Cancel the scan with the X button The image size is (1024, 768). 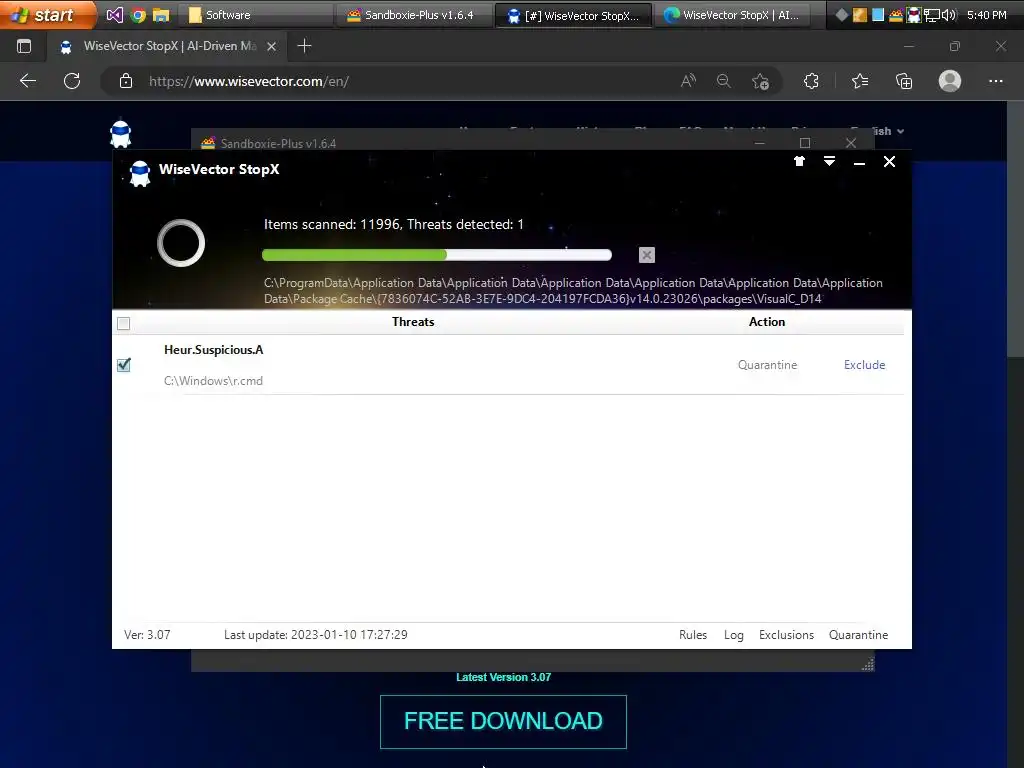click(x=647, y=255)
